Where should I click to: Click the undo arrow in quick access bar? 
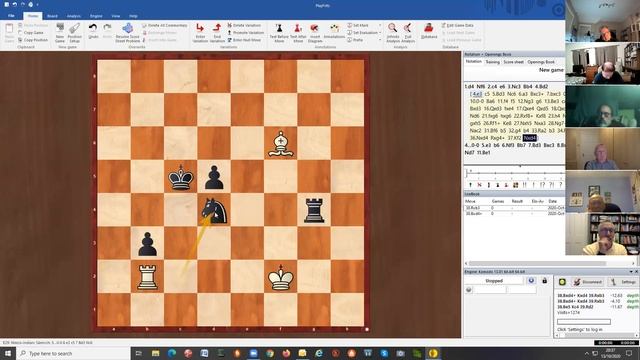coord(15,4)
